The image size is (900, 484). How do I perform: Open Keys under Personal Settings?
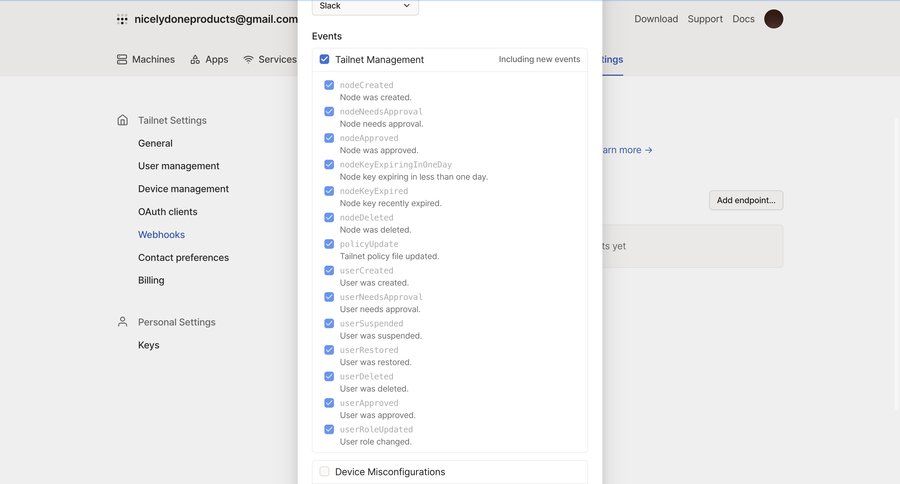[x=148, y=345]
